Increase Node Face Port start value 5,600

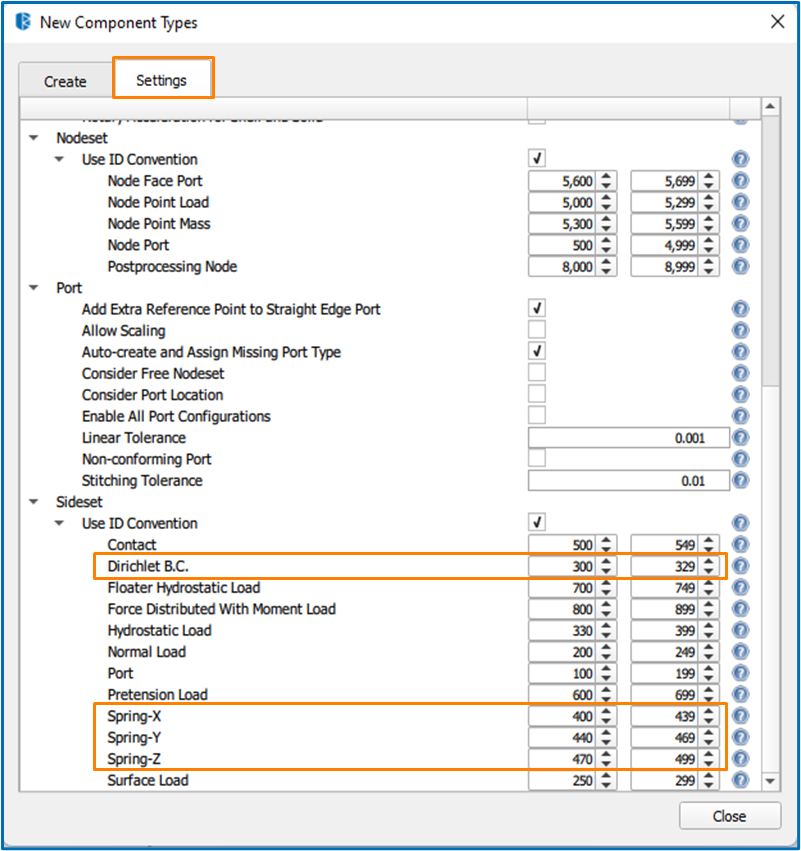(x=606, y=176)
